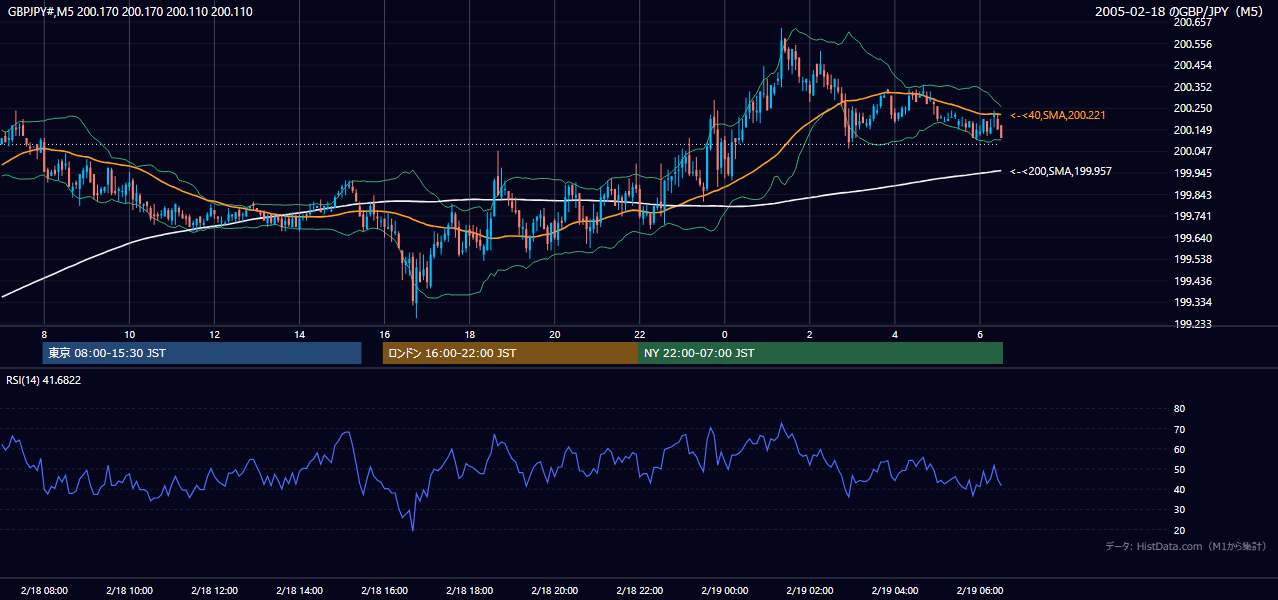Click the 2/18 14:00 time axis label
The width and height of the screenshot is (1278, 600).
[x=299, y=590]
